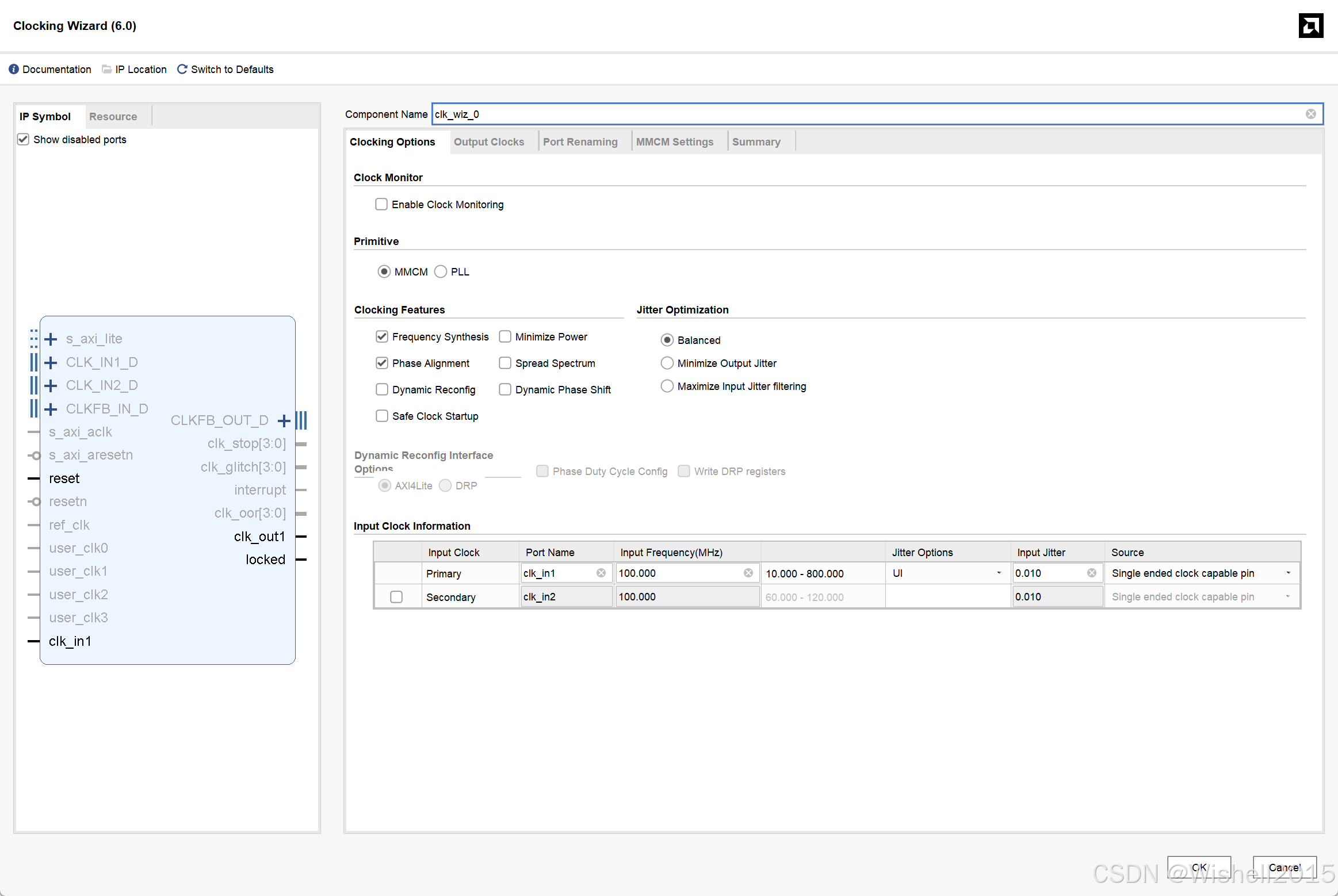1338x896 pixels.
Task: Select the PLL primitive option
Action: point(441,271)
